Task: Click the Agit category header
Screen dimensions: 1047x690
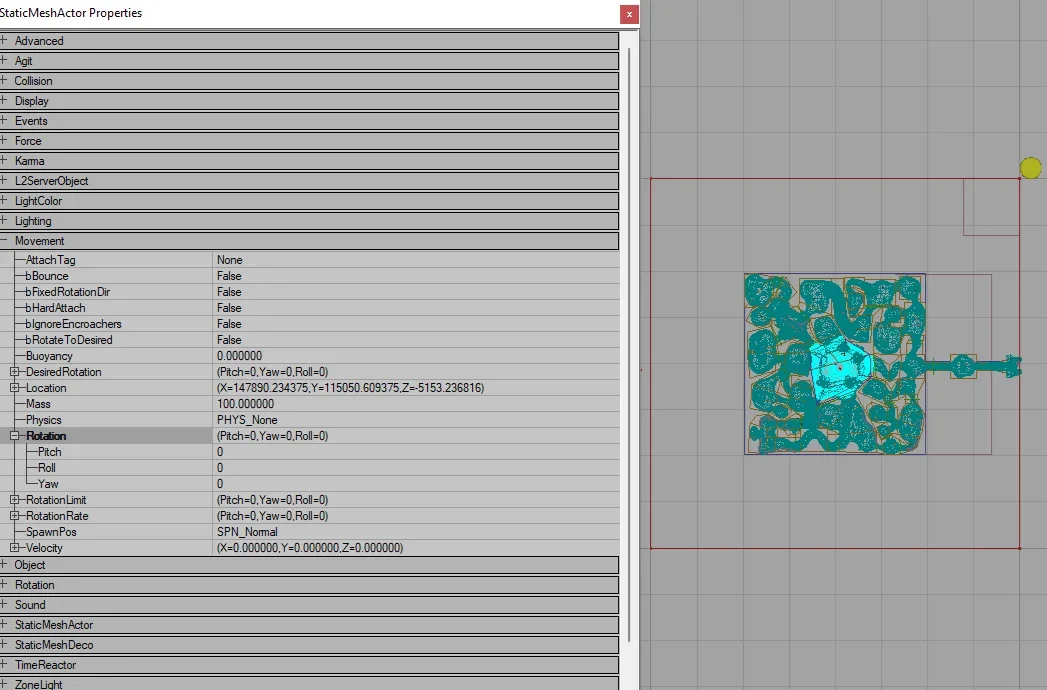Action: point(309,61)
